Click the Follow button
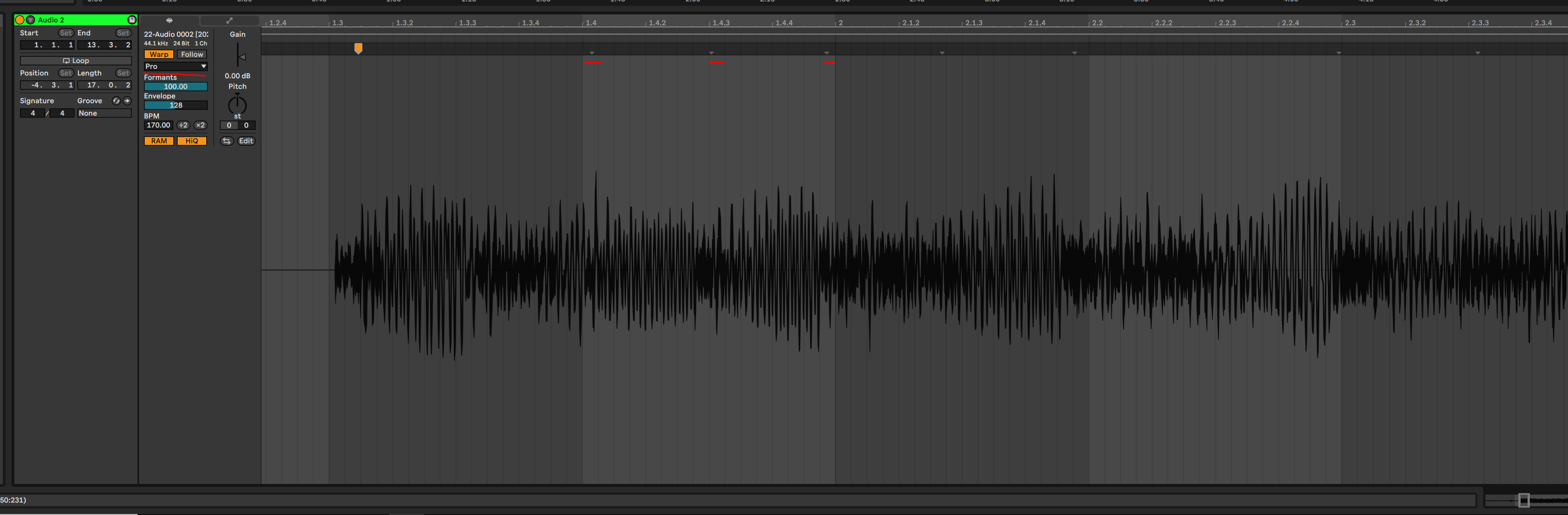This screenshot has height=515, width=1568. click(192, 55)
